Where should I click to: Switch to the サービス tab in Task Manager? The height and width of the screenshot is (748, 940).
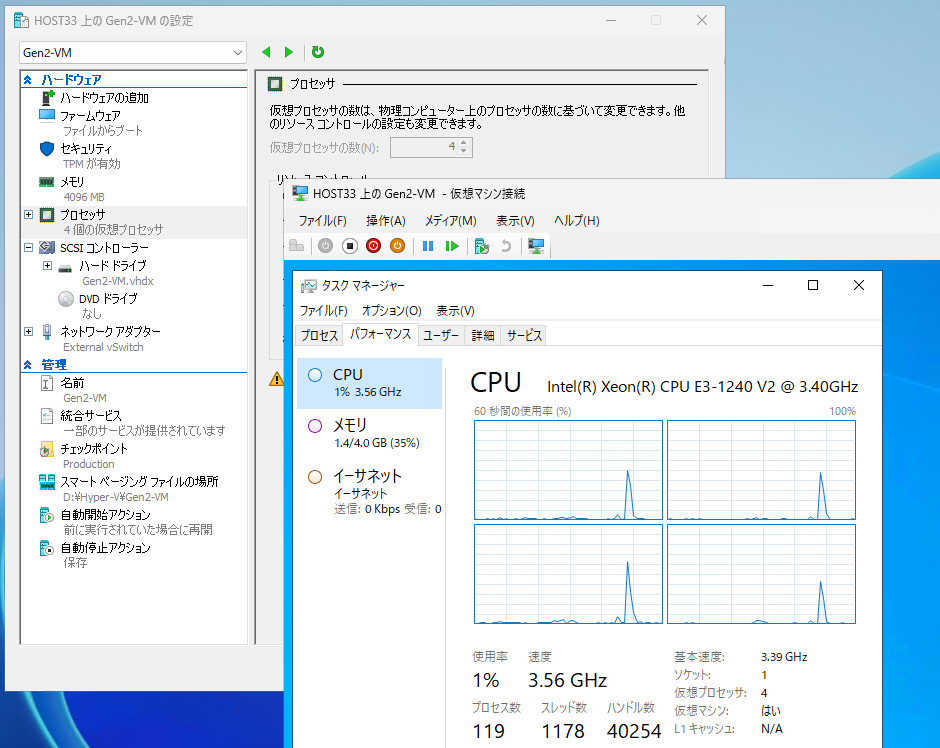(523, 336)
